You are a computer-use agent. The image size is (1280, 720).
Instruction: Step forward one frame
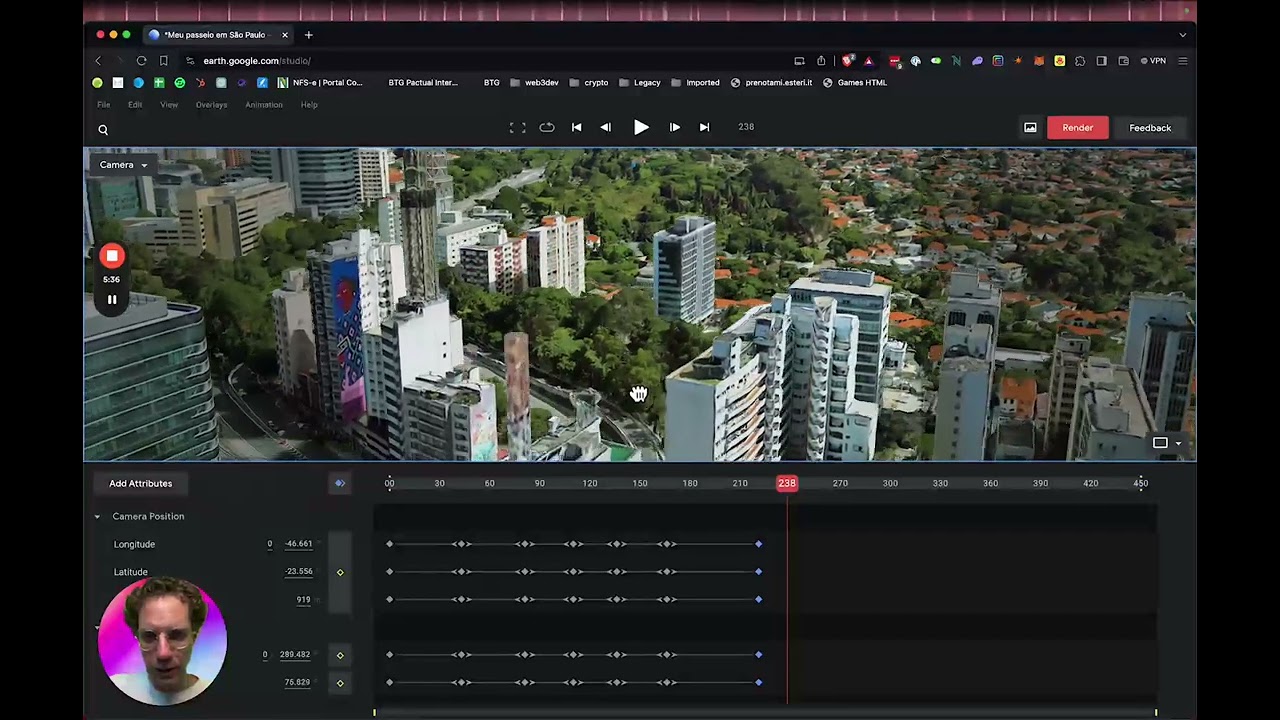click(675, 128)
